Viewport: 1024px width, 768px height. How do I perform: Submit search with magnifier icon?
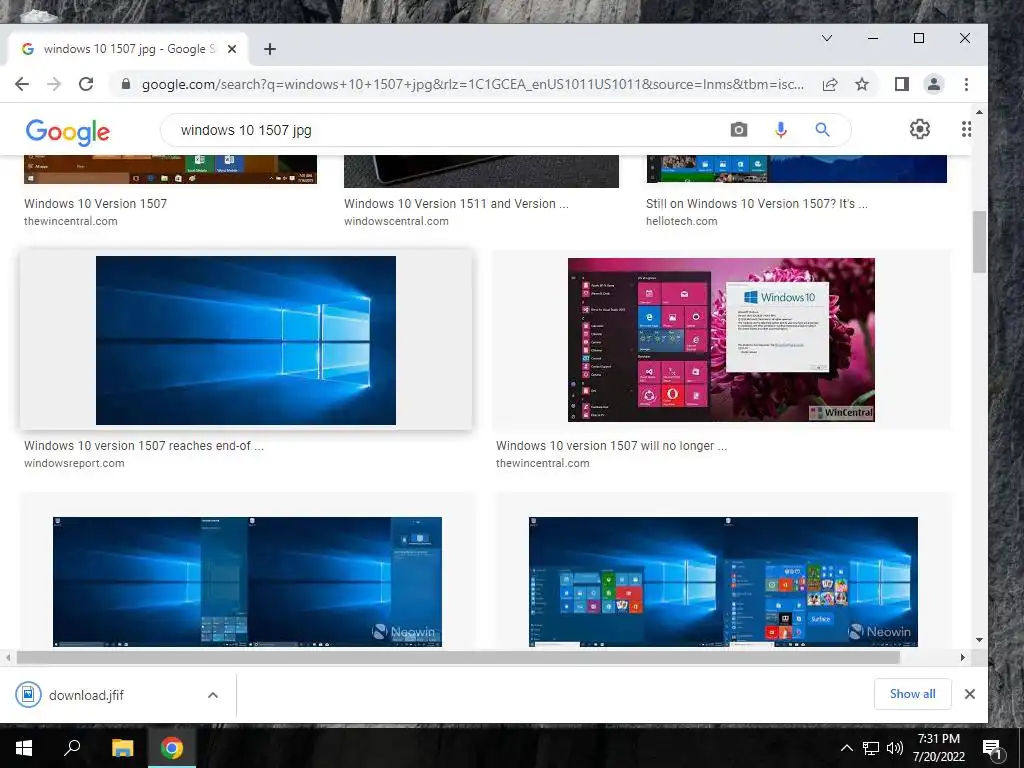tap(822, 130)
